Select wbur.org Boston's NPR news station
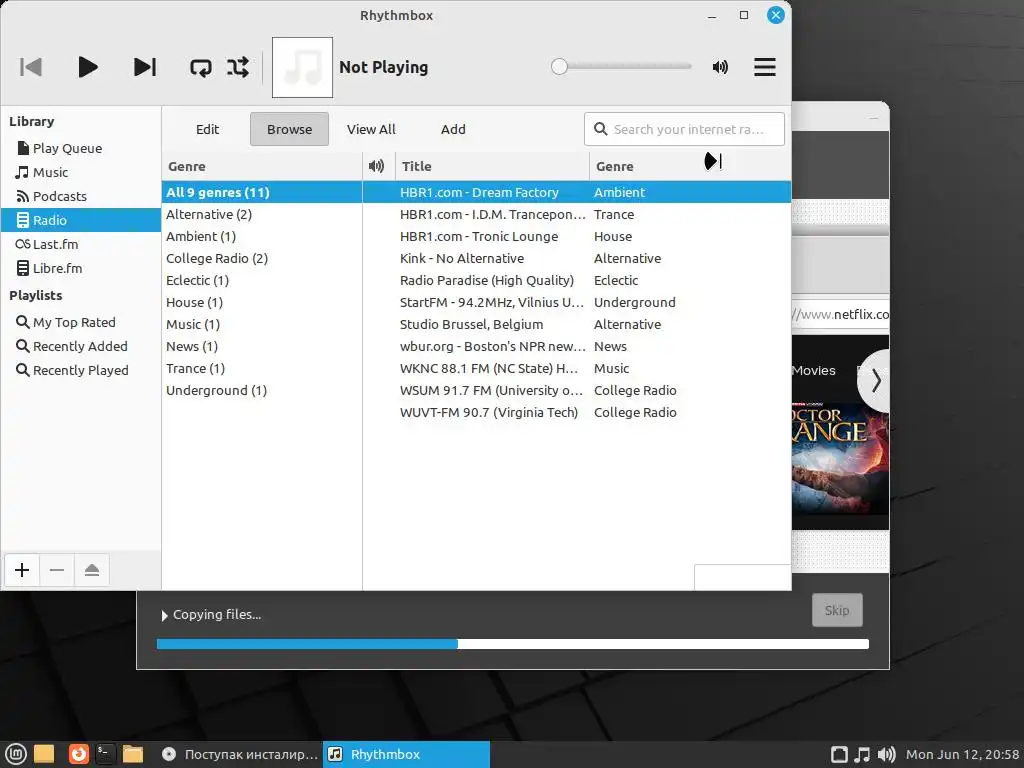Image resolution: width=1024 pixels, height=768 pixels. coord(577,346)
